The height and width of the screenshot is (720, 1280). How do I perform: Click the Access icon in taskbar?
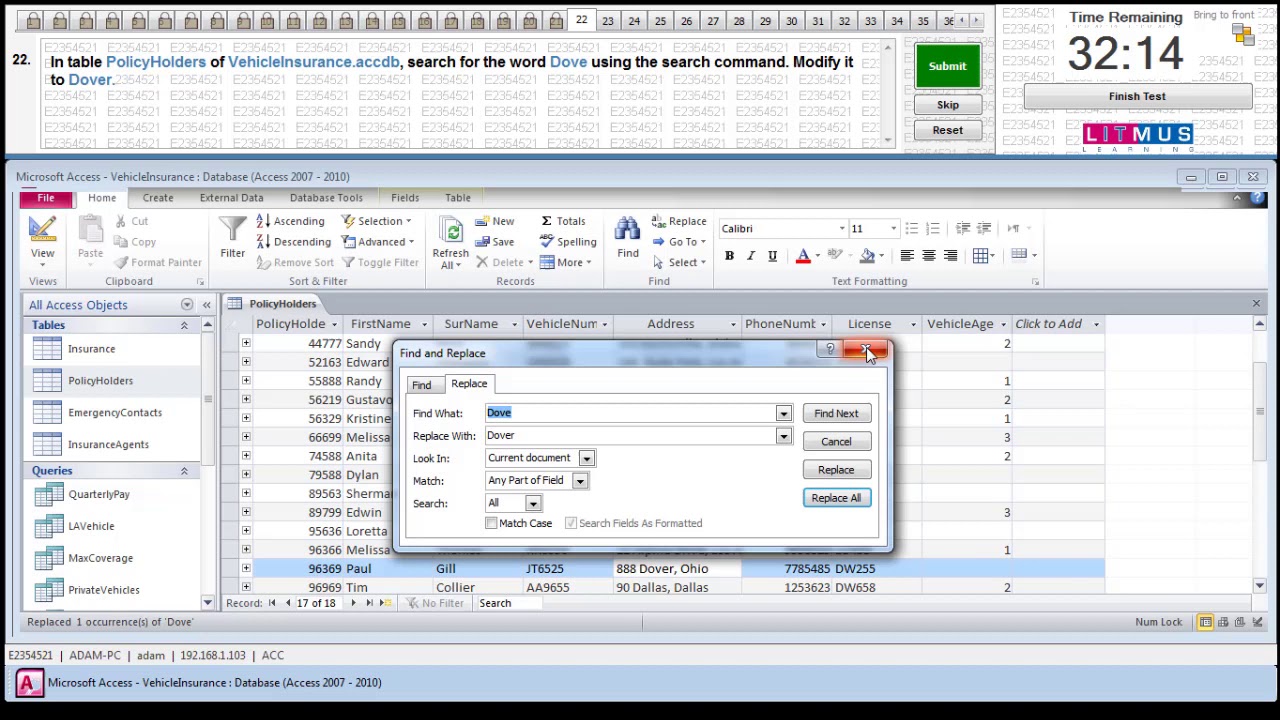28,683
